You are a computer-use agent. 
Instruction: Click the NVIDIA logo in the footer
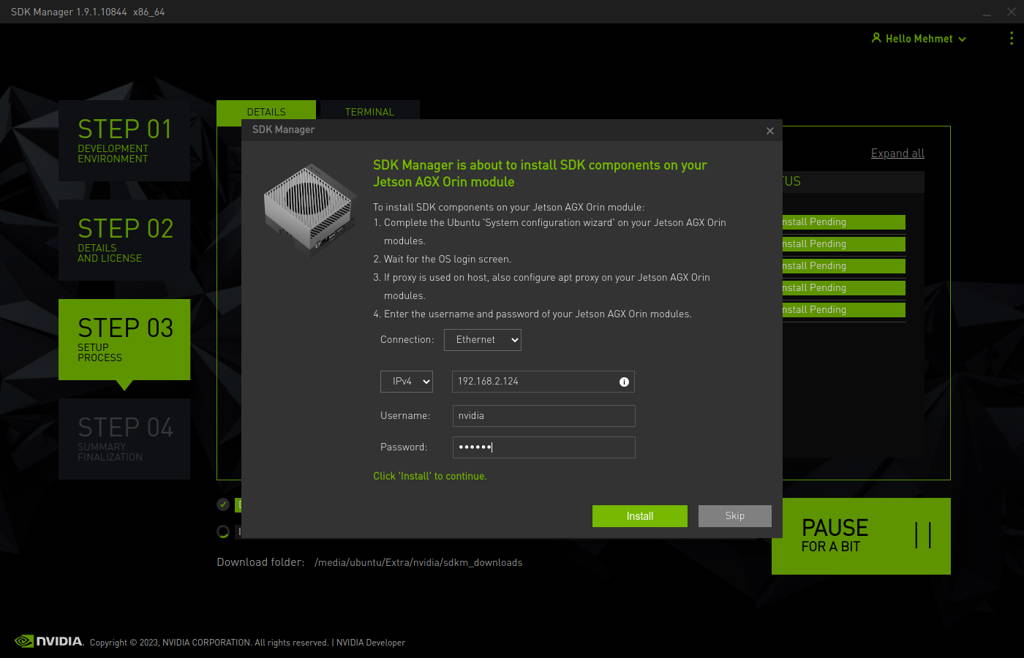pyautogui.click(x=49, y=641)
